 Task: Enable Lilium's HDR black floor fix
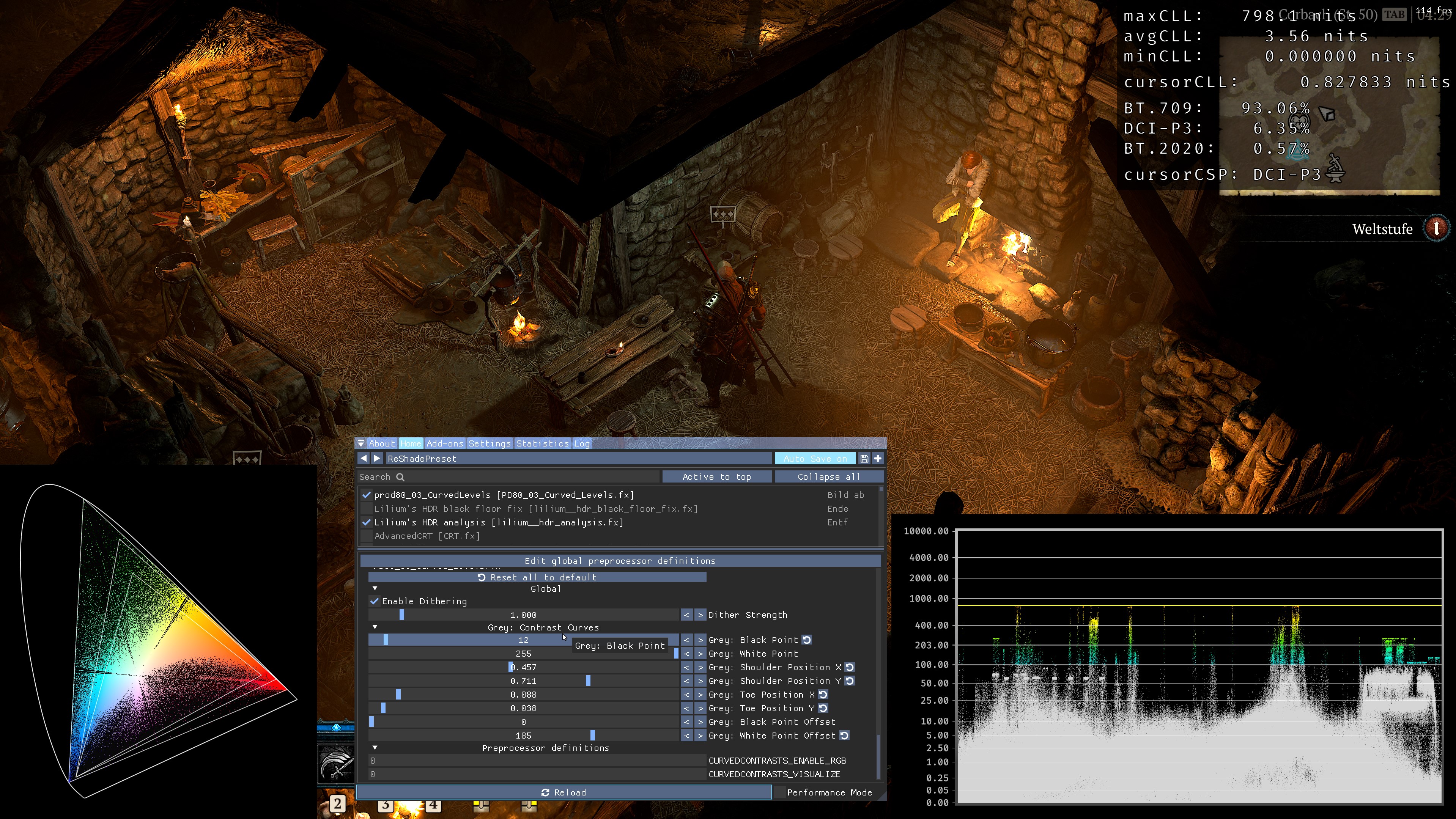(x=366, y=509)
